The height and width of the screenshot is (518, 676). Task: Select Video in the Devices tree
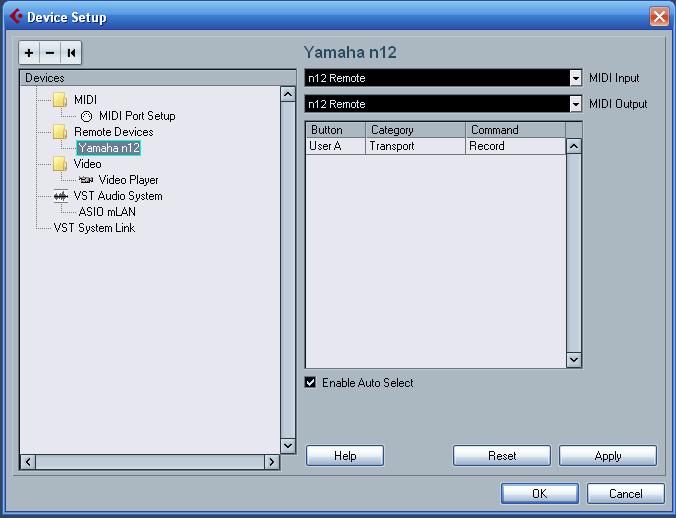click(88, 164)
